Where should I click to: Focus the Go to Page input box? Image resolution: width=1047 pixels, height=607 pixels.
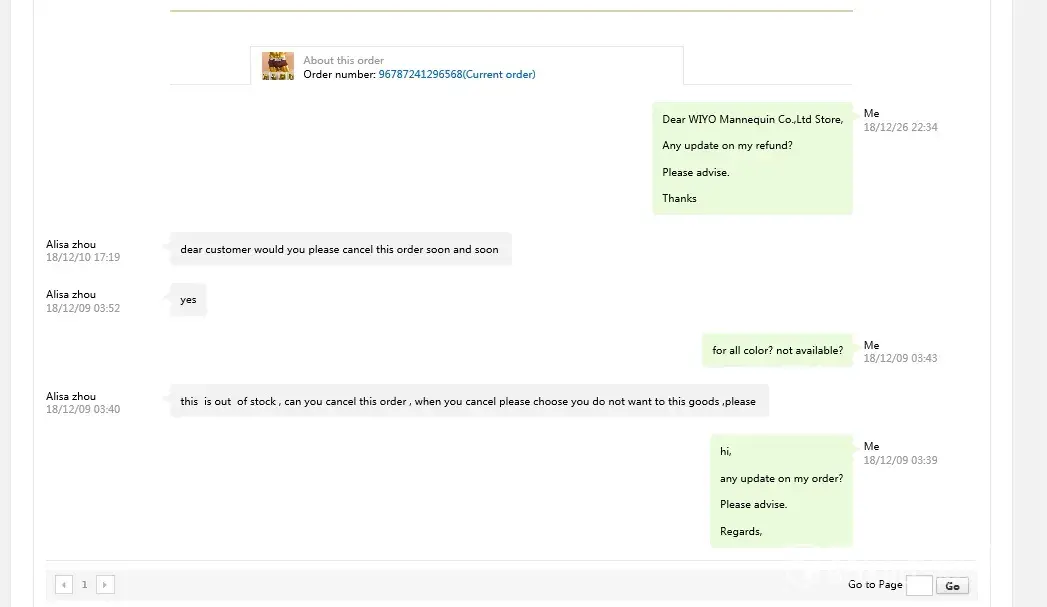[918, 586]
